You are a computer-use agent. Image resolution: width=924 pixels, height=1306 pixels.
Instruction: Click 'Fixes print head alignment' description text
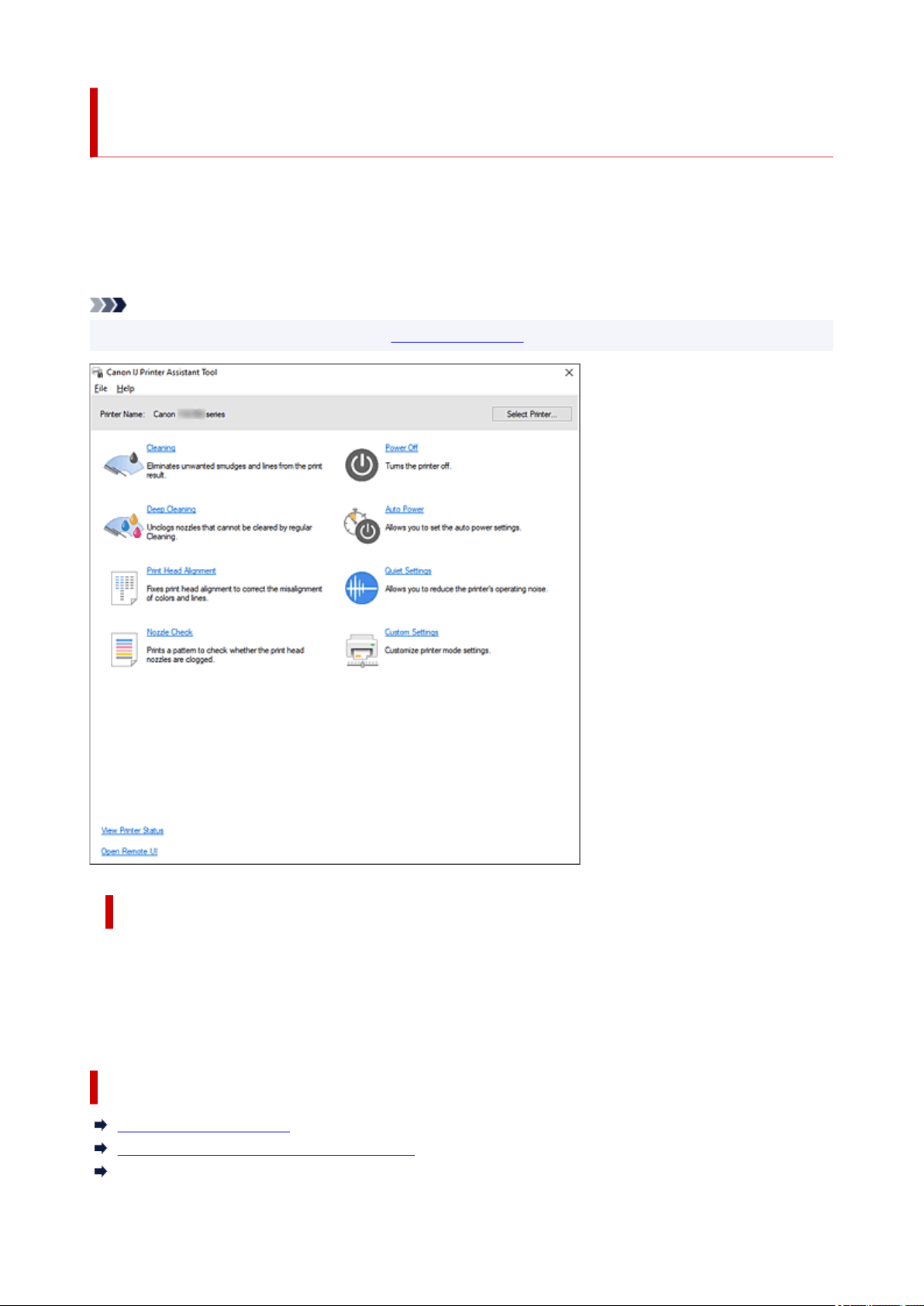coord(234,593)
